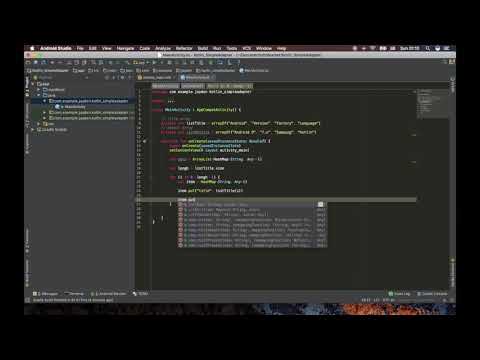Expand the Gradle Scripts node arrow
Viewport: 480px width, 360px height.
(x=33, y=129)
